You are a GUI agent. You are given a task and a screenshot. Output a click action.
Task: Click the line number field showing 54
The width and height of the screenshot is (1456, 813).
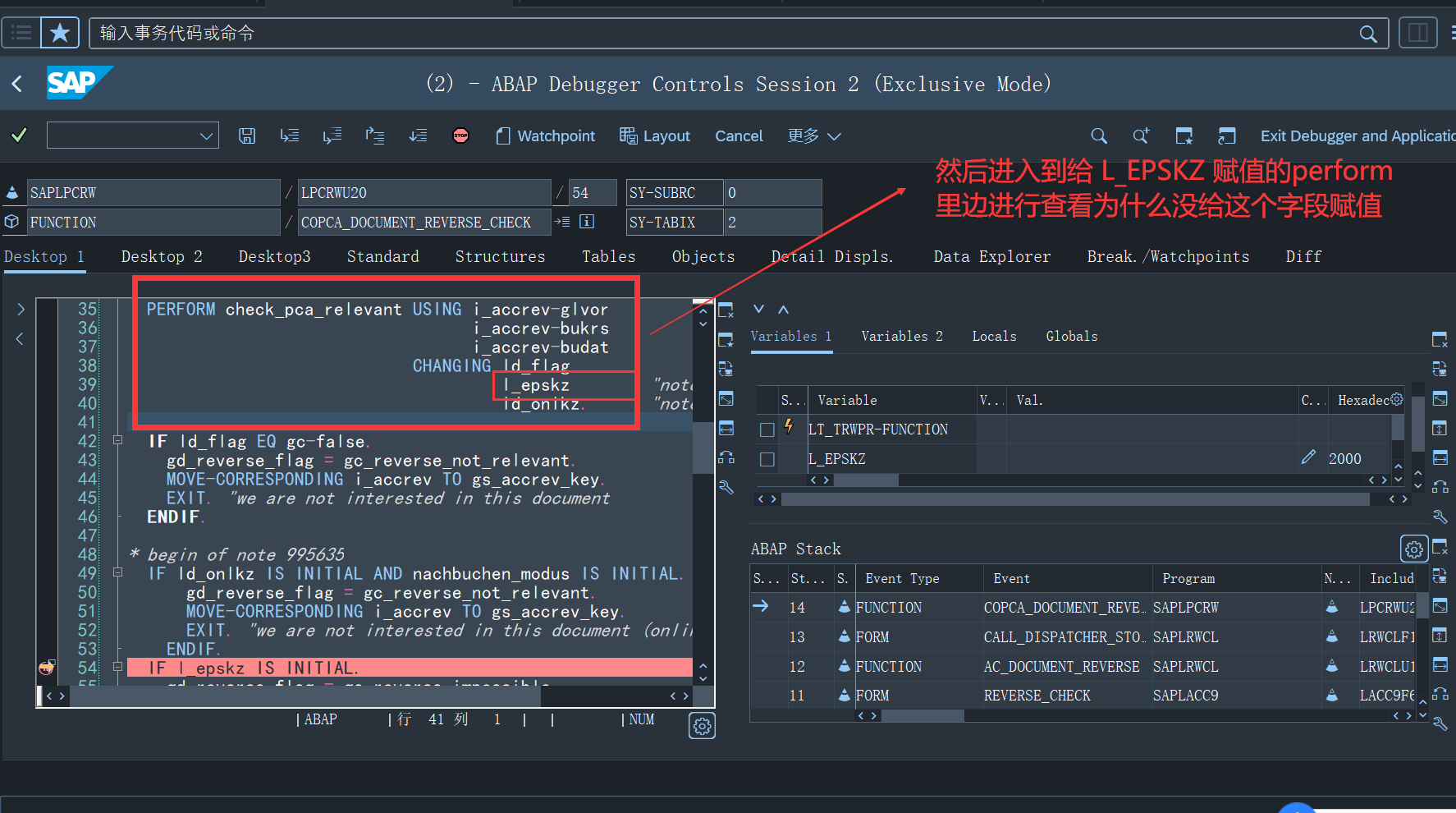click(x=592, y=192)
